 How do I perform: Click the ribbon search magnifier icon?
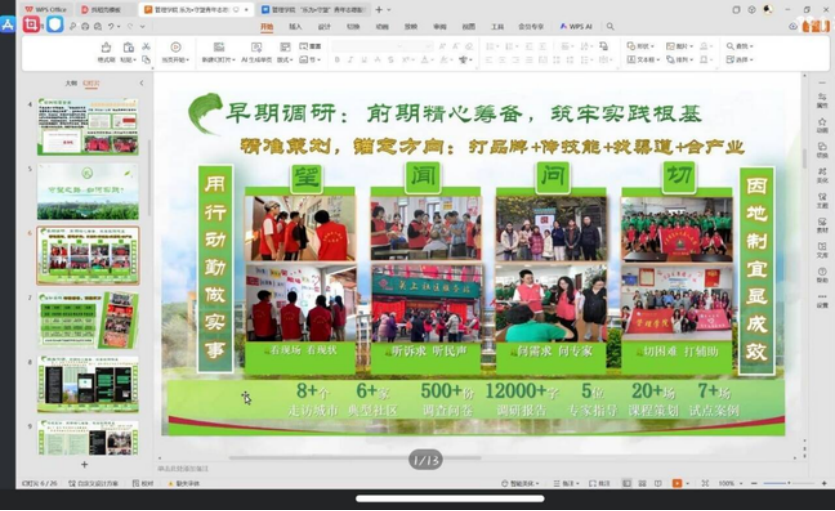610,26
